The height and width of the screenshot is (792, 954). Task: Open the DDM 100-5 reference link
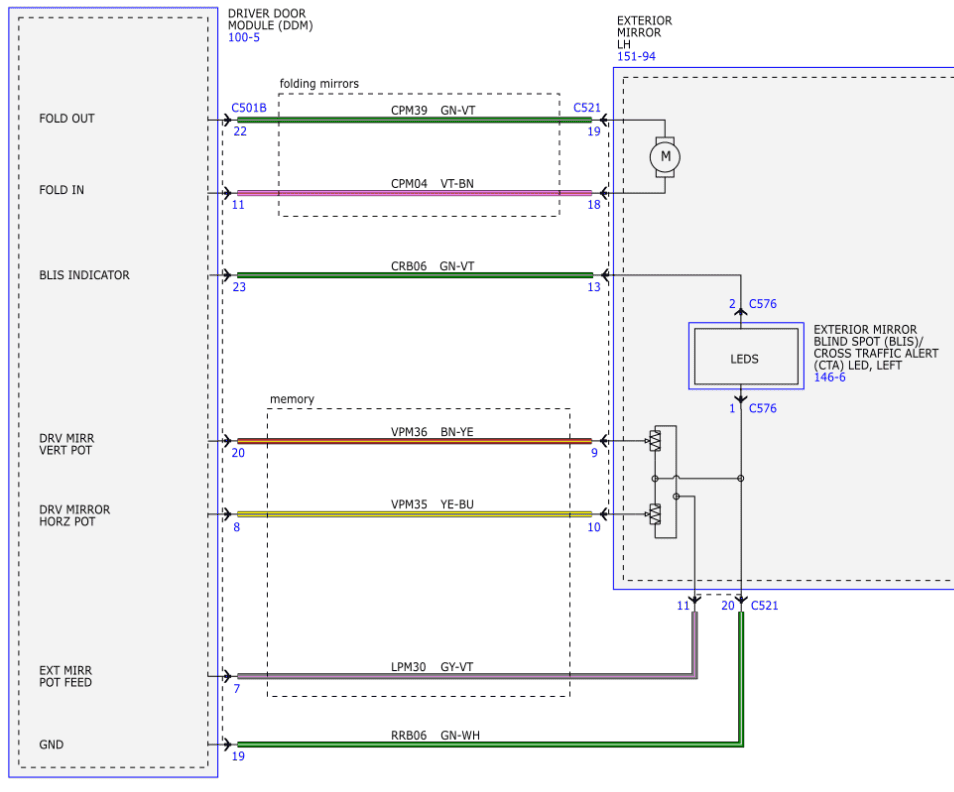[x=243, y=38]
